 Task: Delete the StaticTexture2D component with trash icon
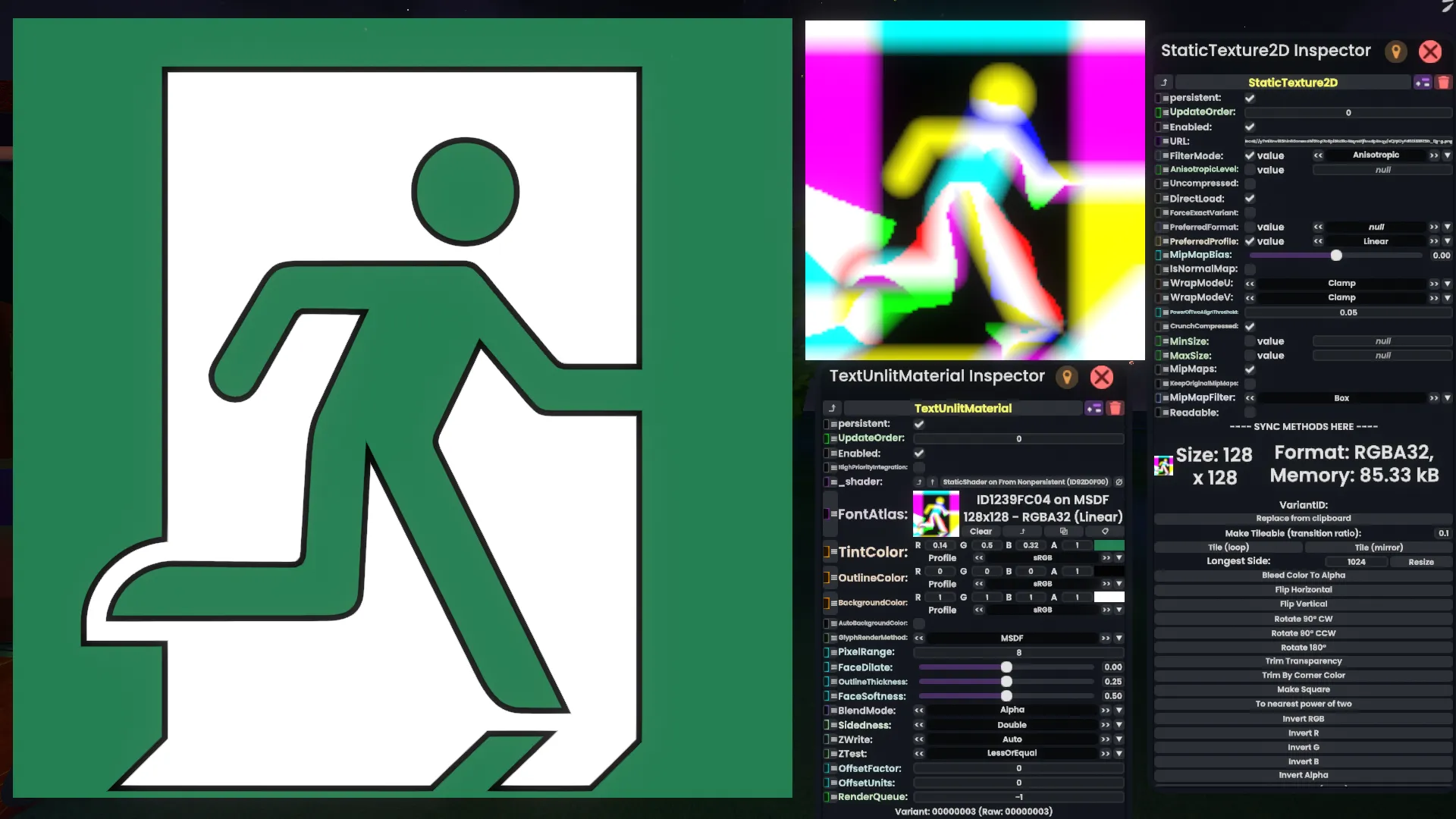tap(1443, 83)
